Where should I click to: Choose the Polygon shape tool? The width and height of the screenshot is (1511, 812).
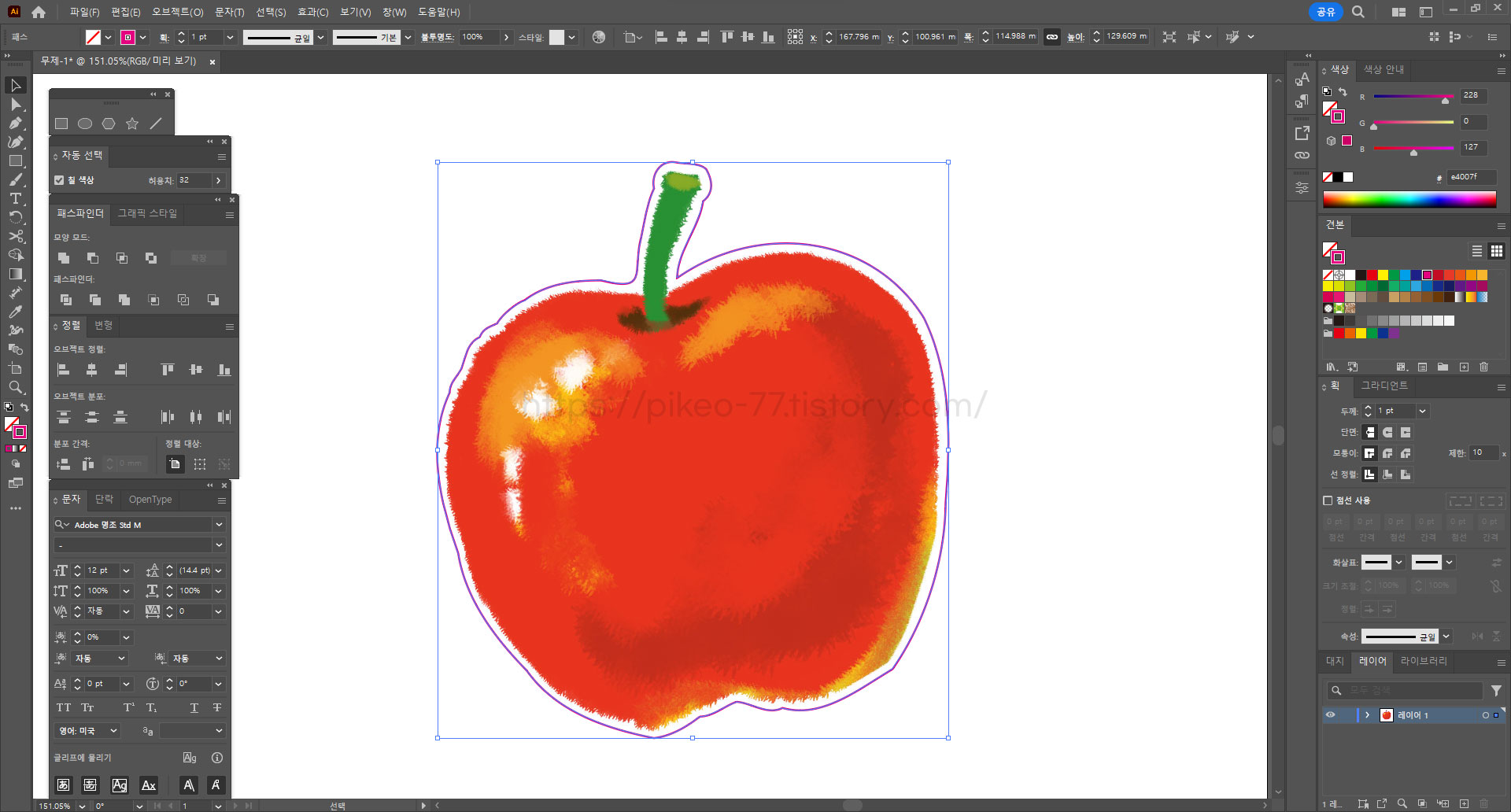pyautogui.click(x=109, y=124)
